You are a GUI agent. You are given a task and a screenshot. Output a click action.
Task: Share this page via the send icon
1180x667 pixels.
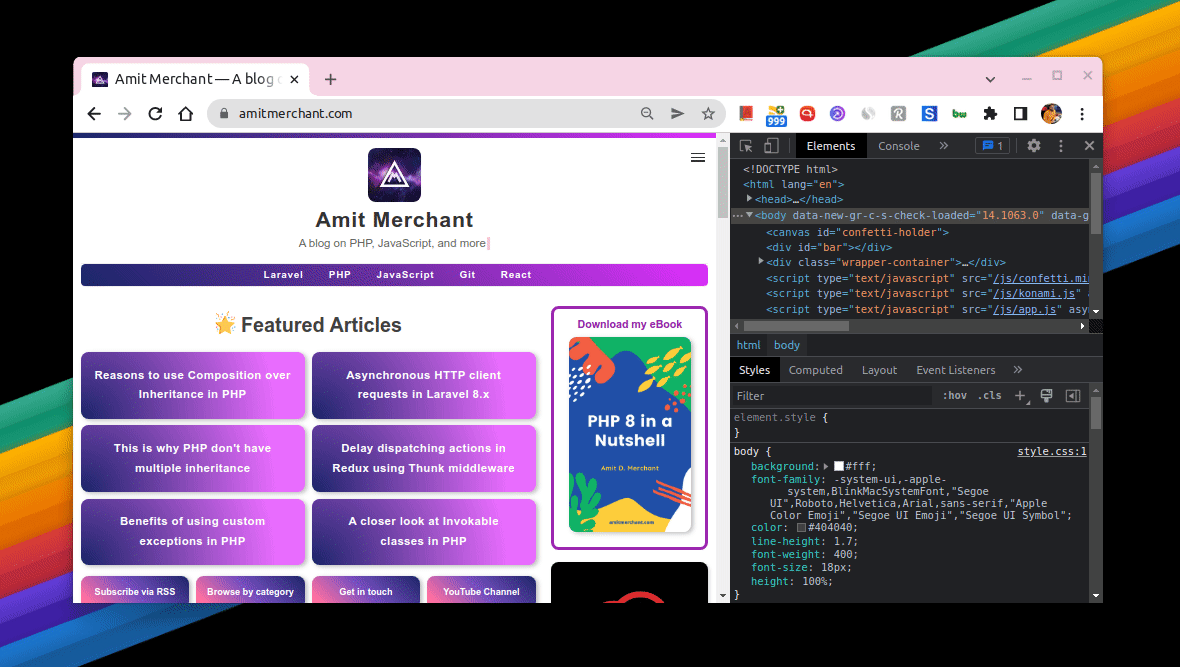click(x=677, y=114)
